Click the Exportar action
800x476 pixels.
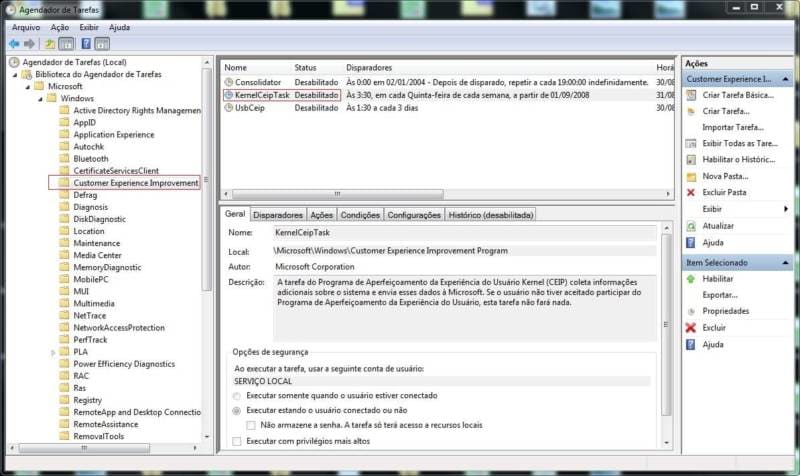[720, 295]
